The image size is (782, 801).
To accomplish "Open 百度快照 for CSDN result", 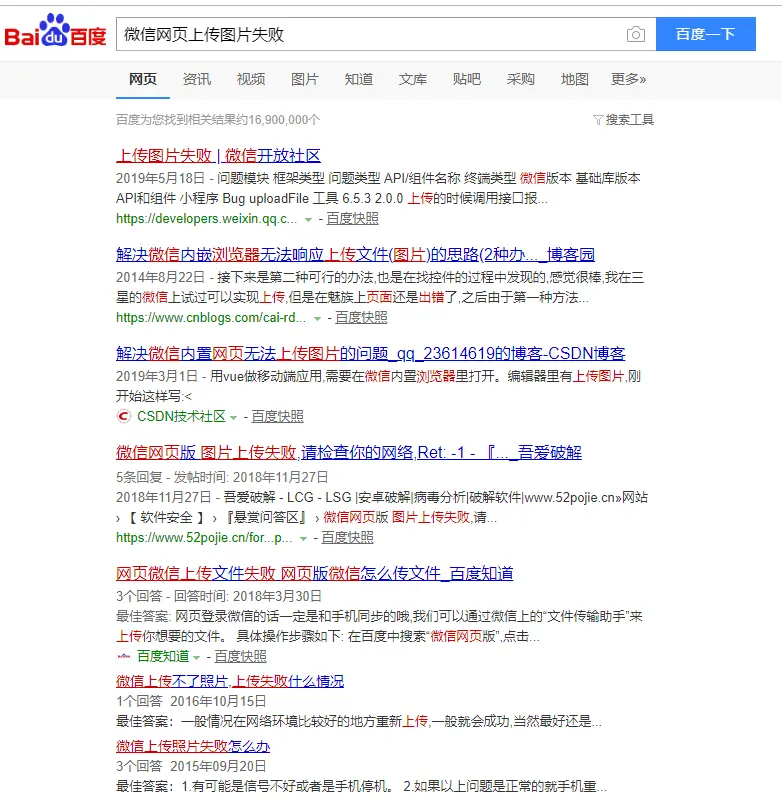I will pyautogui.click(x=277, y=416).
